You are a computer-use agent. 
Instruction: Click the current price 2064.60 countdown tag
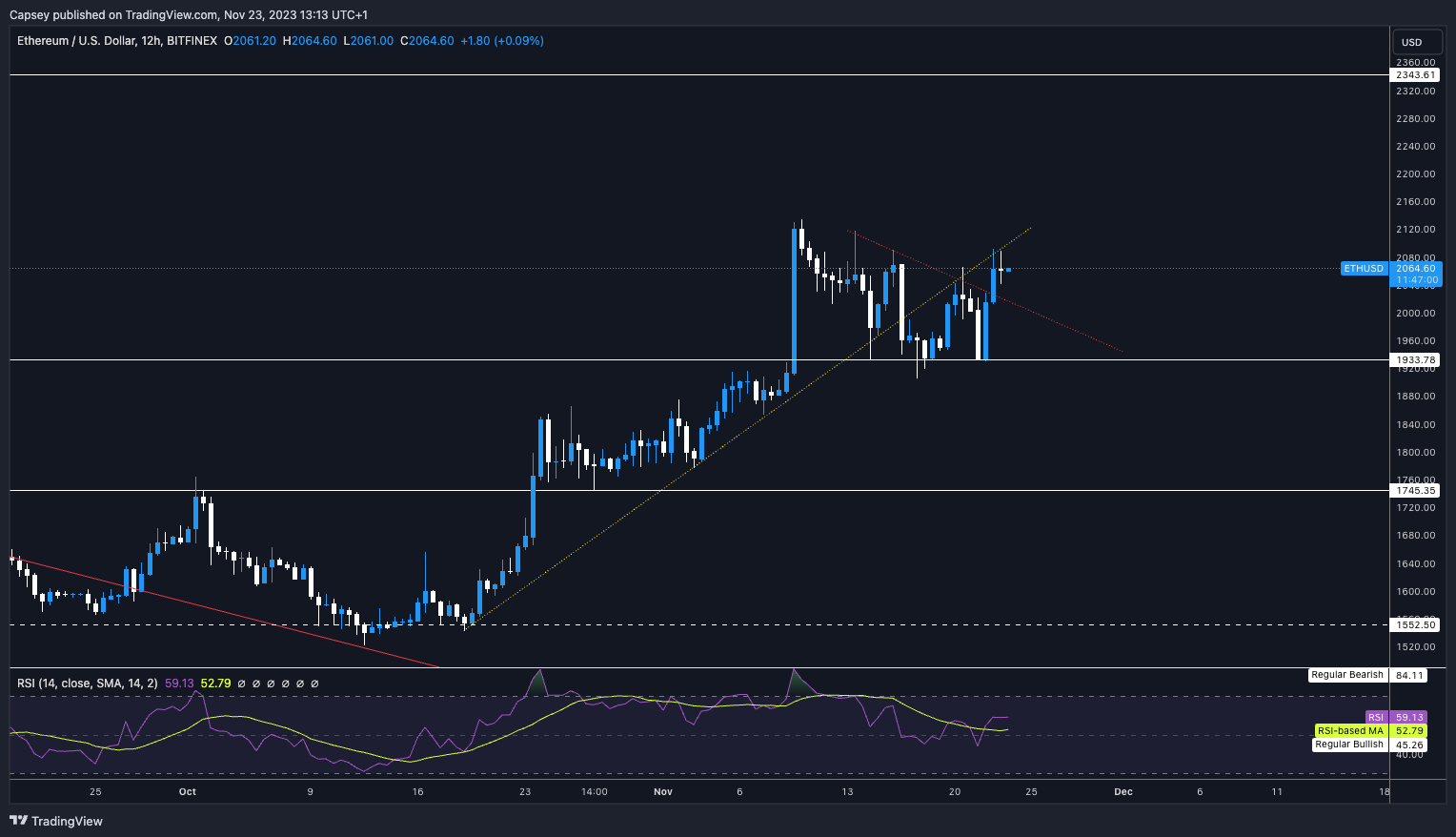pos(1415,275)
